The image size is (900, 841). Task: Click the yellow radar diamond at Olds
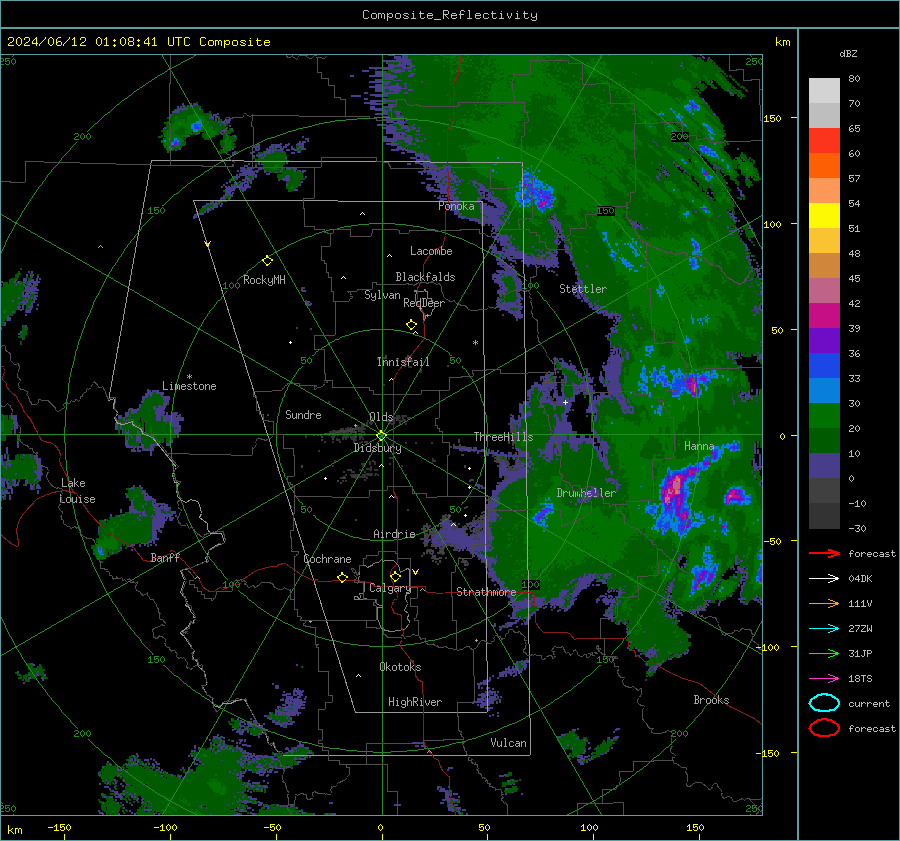381,436
